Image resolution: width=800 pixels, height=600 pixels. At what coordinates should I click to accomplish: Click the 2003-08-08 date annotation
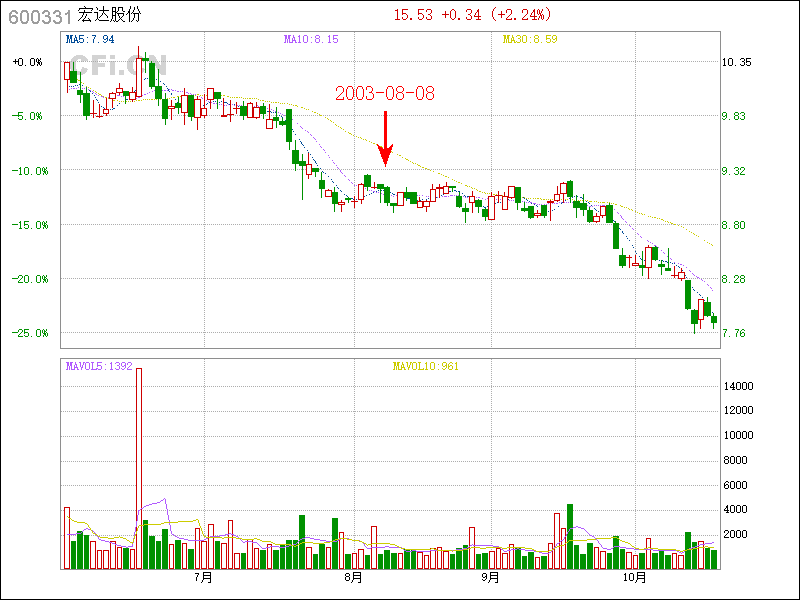pyautogui.click(x=385, y=93)
